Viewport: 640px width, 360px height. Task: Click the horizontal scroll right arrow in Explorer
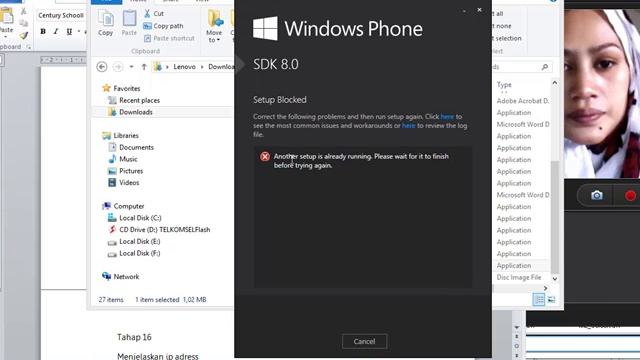coord(545,289)
